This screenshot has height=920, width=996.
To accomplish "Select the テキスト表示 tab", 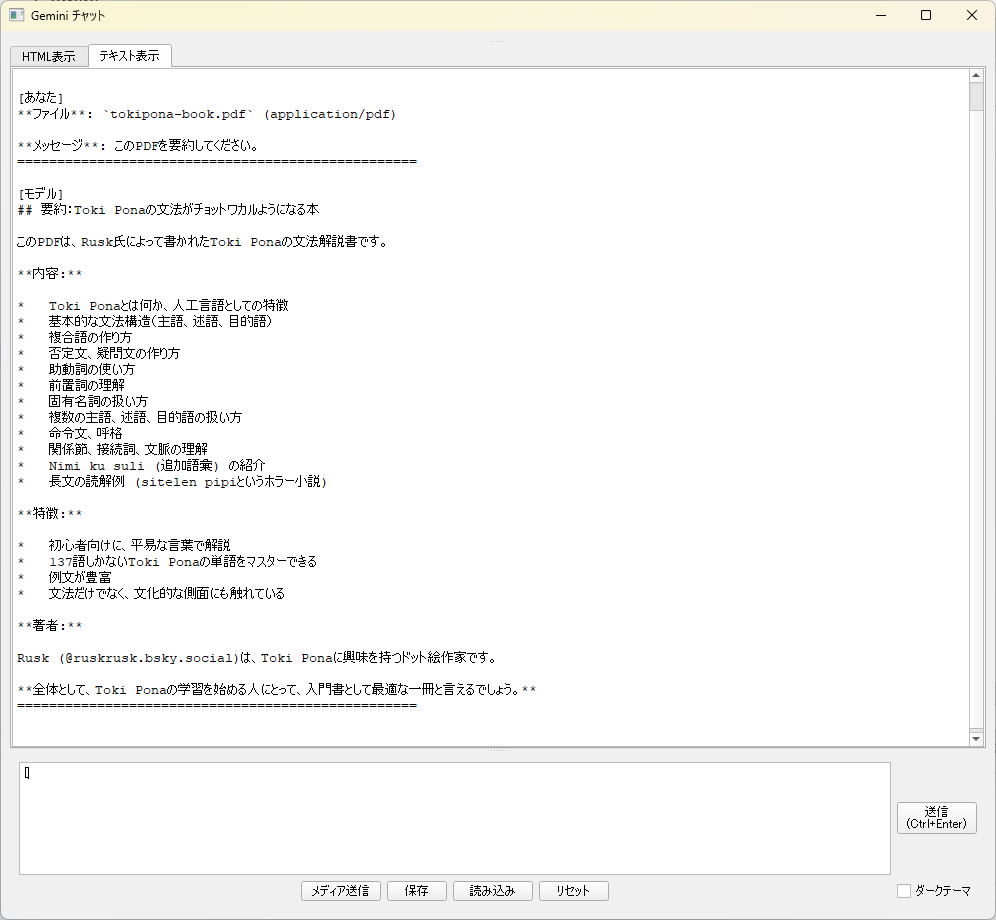I will (130, 56).
